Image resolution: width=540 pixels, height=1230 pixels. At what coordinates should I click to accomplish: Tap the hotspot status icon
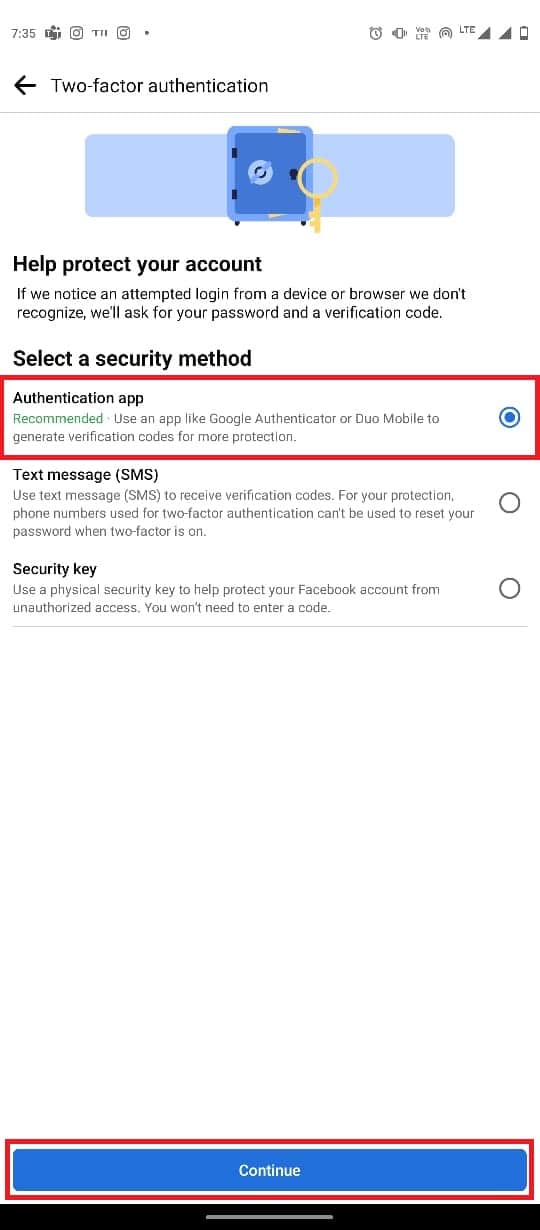click(445, 33)
